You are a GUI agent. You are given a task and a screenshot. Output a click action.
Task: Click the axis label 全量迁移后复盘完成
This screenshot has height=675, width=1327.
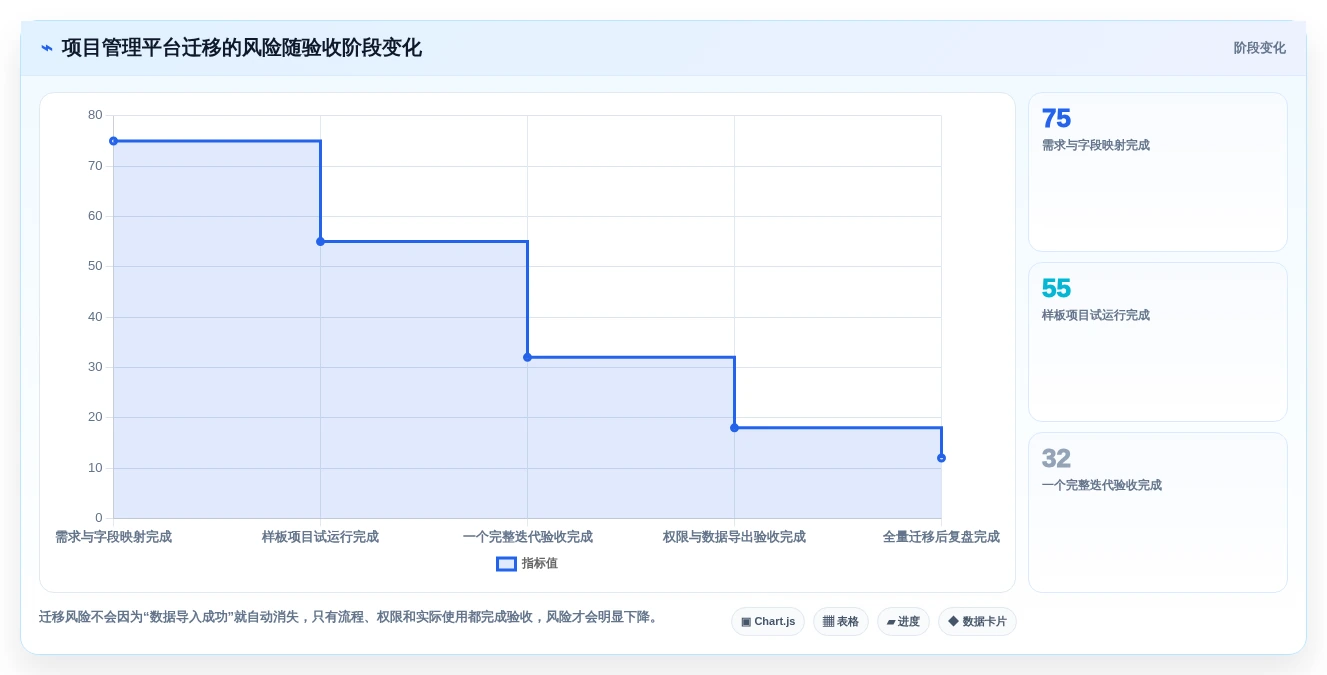941,537
